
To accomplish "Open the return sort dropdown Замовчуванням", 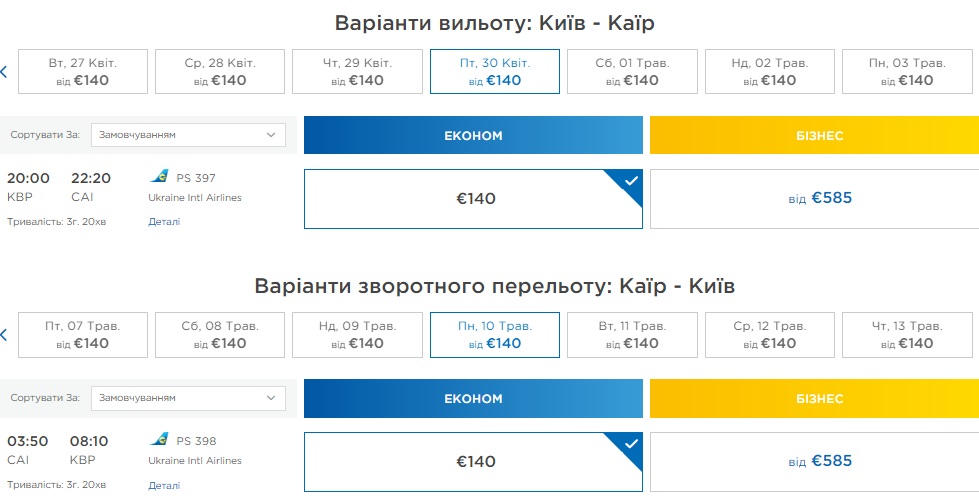I will click(188, 398).
